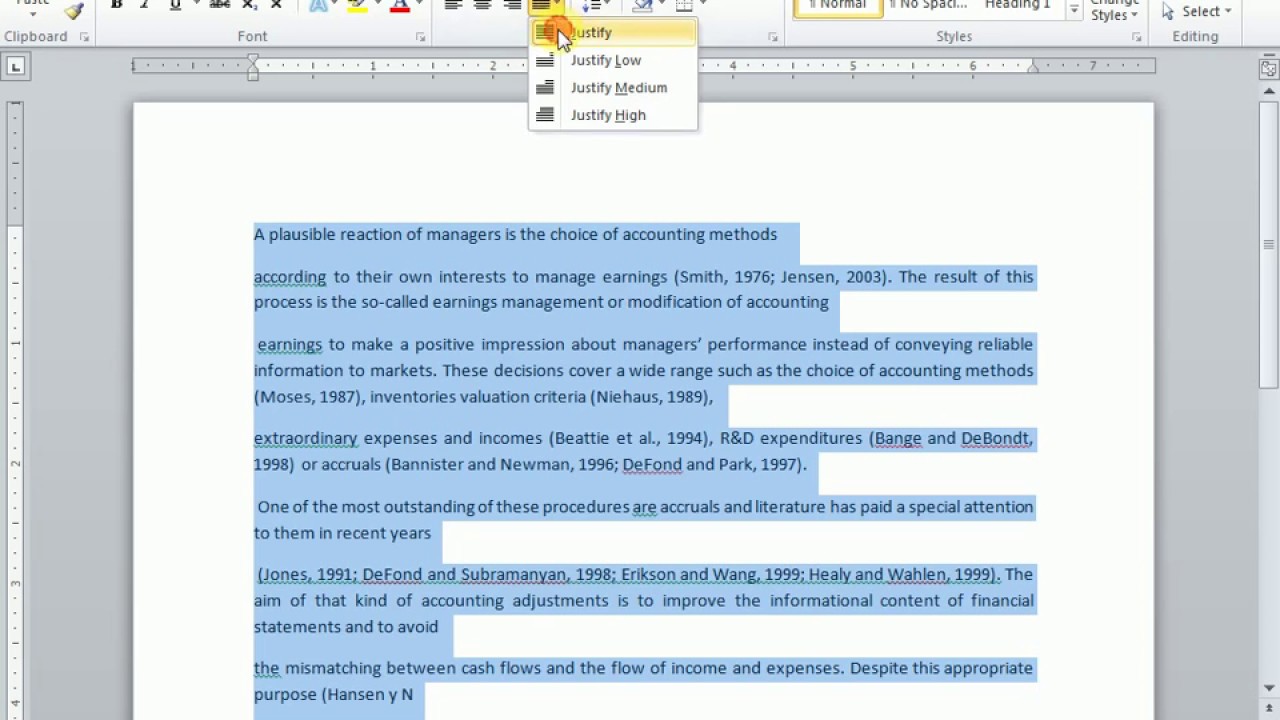
Task: Open the Text Effects icon
Action: 318,5
